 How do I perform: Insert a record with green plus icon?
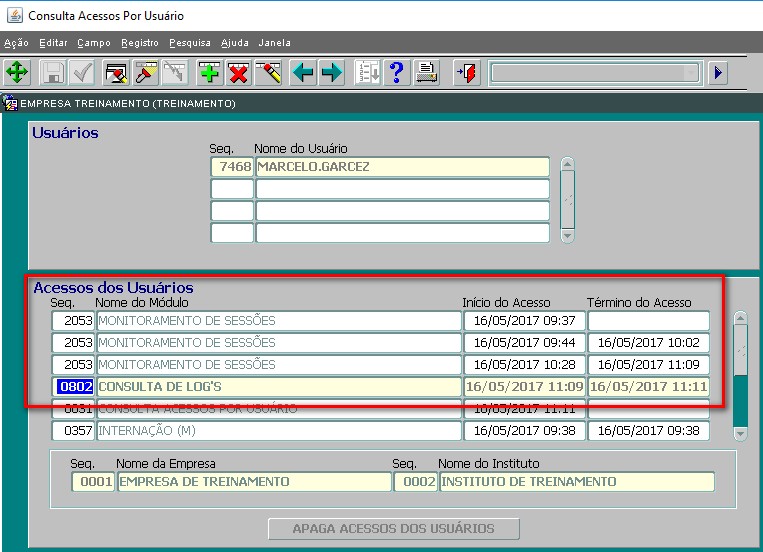[210, 73]
